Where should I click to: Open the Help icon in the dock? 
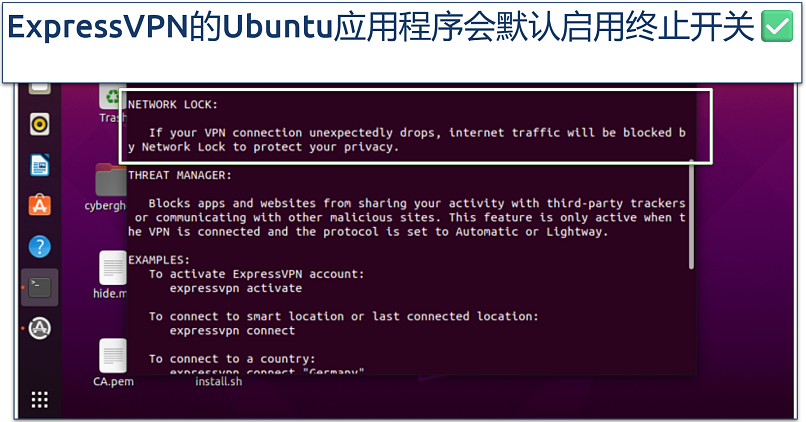pos(39,246)
